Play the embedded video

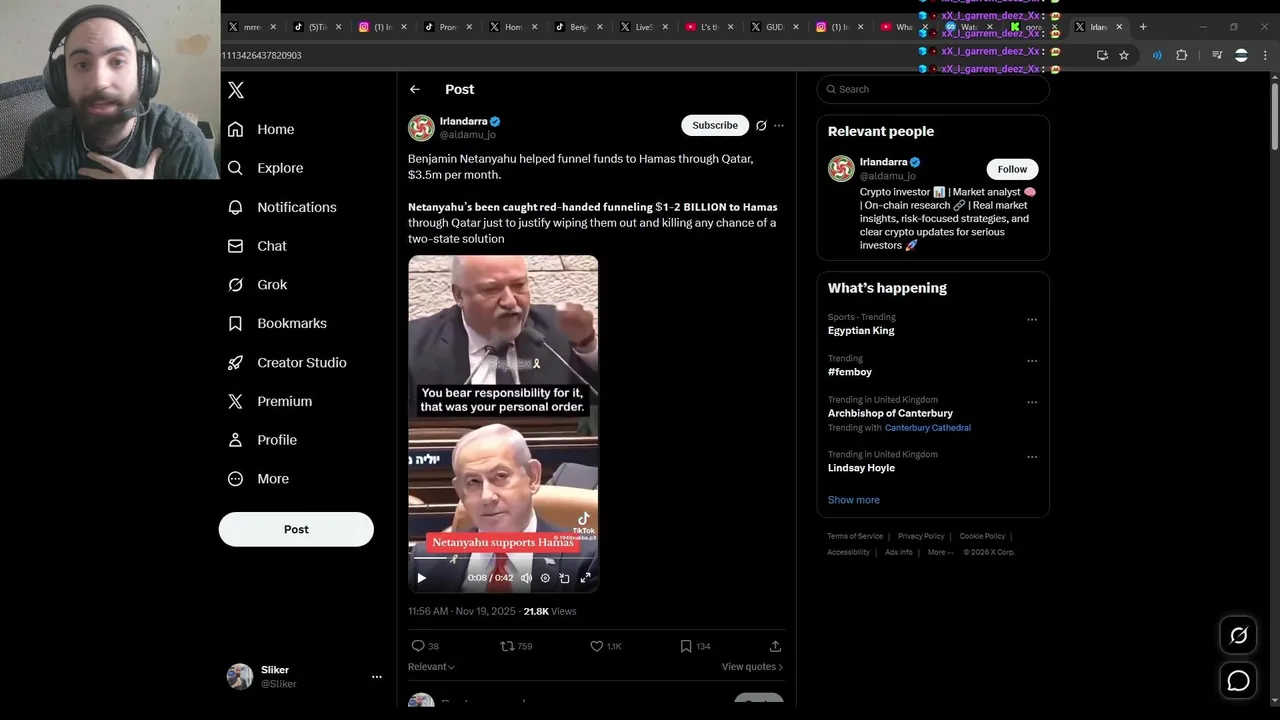(421, 578)
